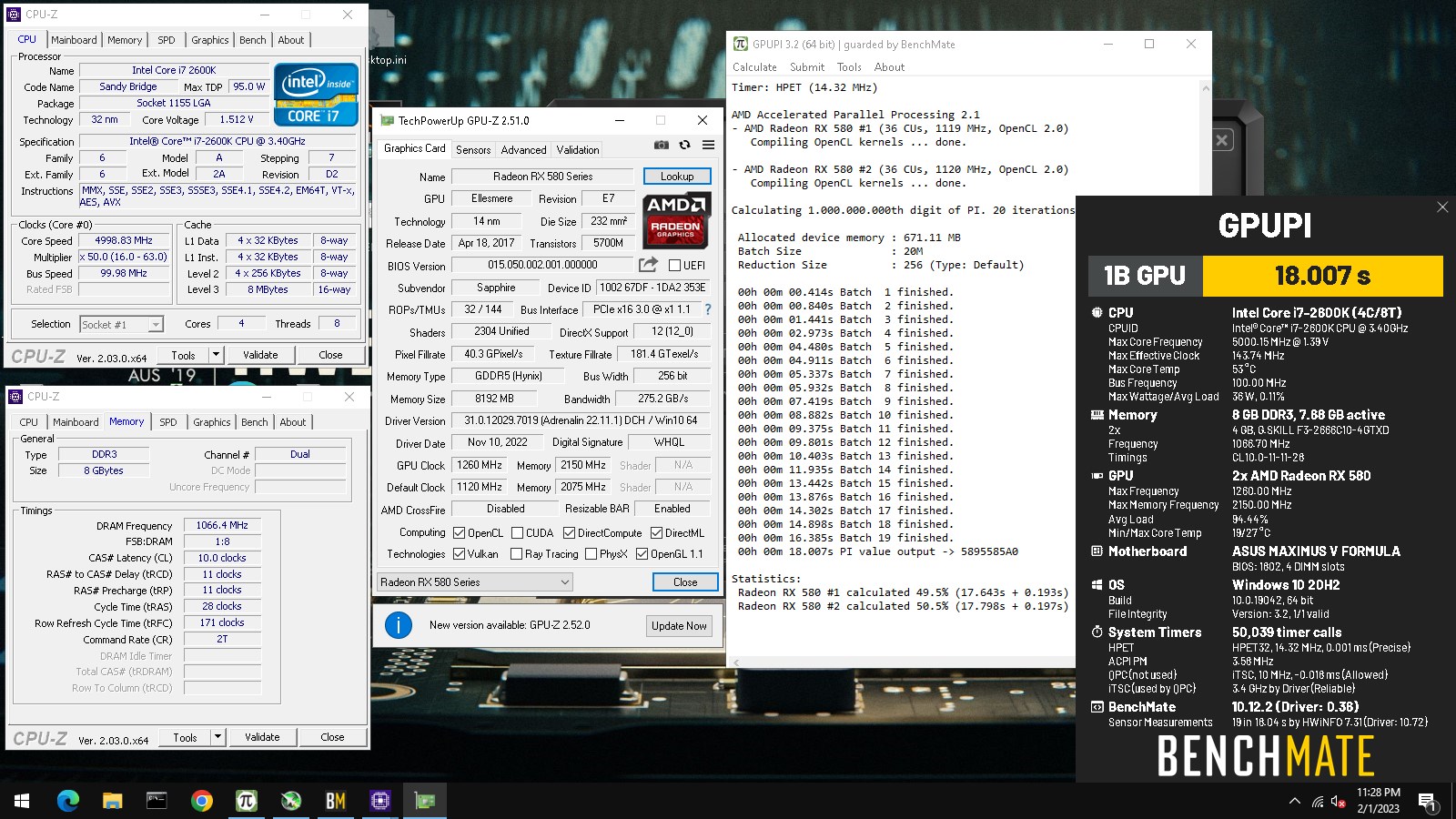
Task: Open the Advanced tab in GPU-Z
Action: pyautogui.click(x=524, y=150)
